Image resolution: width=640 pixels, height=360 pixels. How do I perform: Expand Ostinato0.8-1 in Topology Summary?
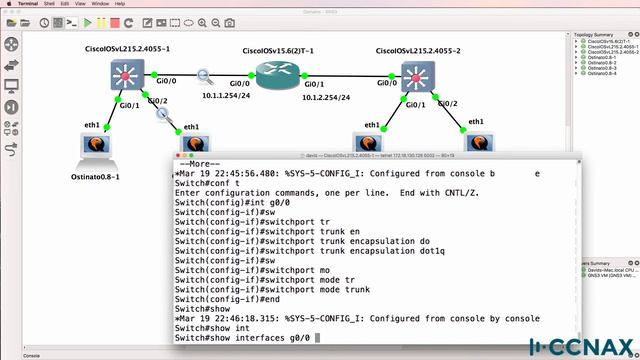click(x=576, y=57)
